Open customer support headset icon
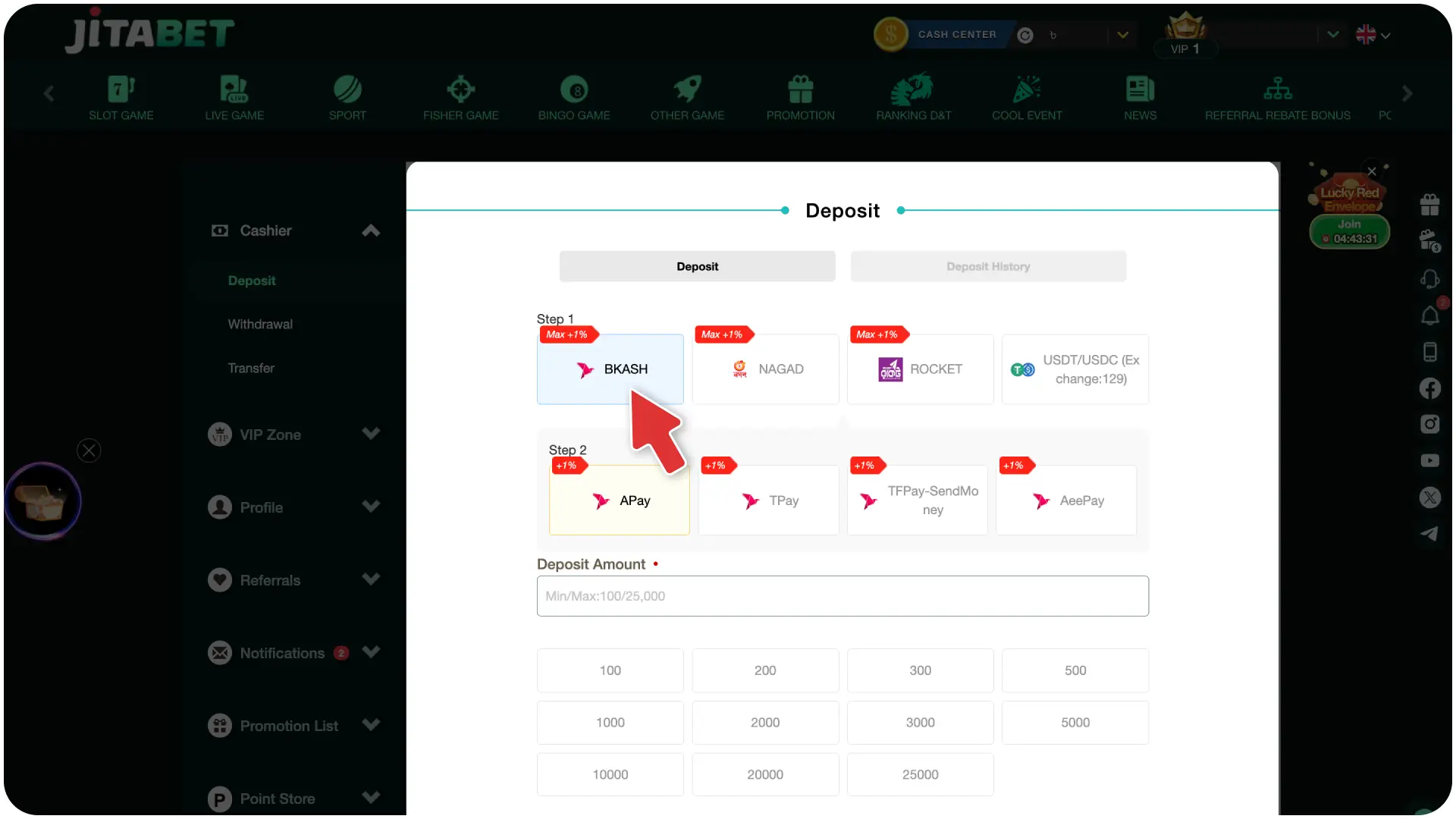Screen dimensions: 1456x819 [x=1429, y=279]
